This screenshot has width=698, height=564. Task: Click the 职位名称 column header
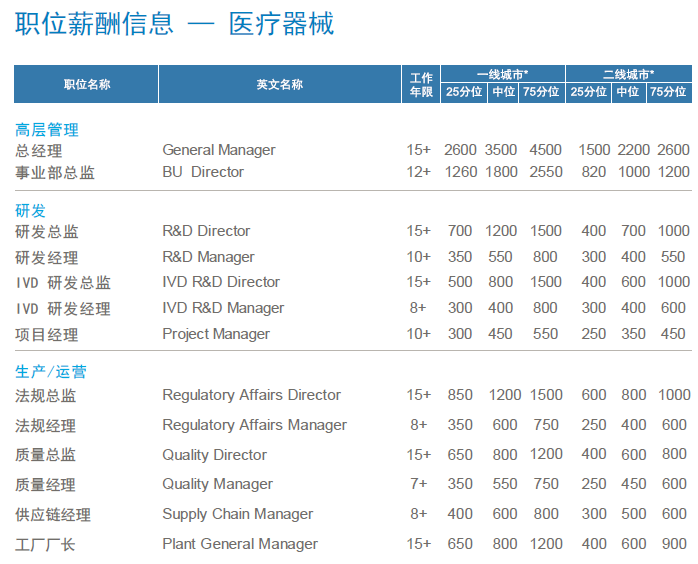click(x=87, y=84)
